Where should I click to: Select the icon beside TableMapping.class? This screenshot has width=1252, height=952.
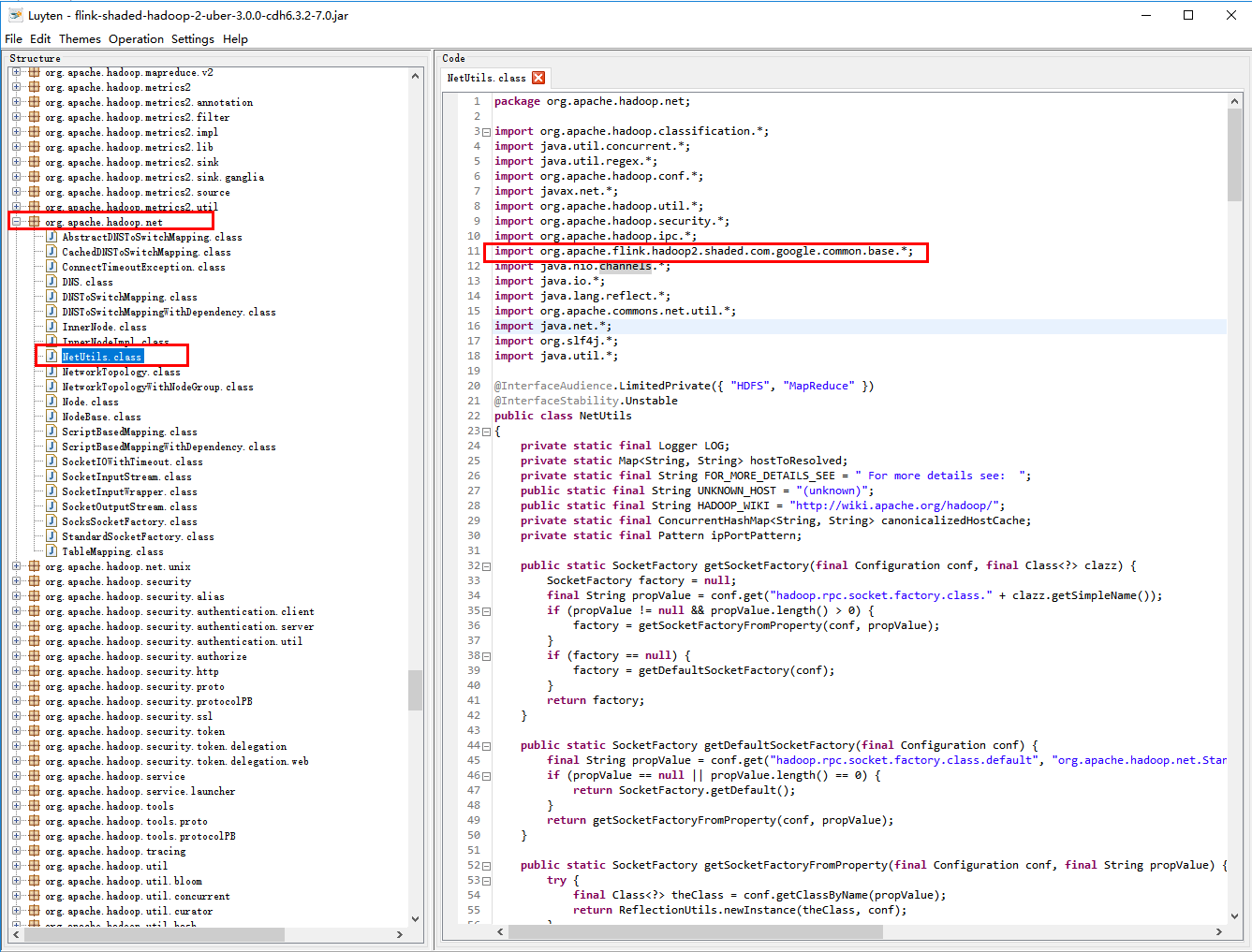point(50,550)
